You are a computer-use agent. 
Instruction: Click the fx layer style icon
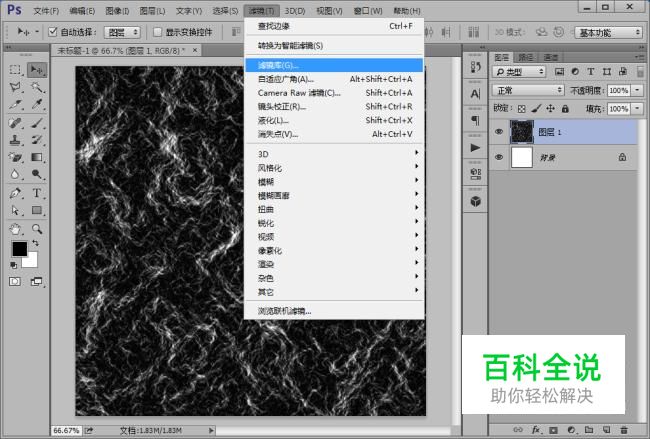click(536, 430)
